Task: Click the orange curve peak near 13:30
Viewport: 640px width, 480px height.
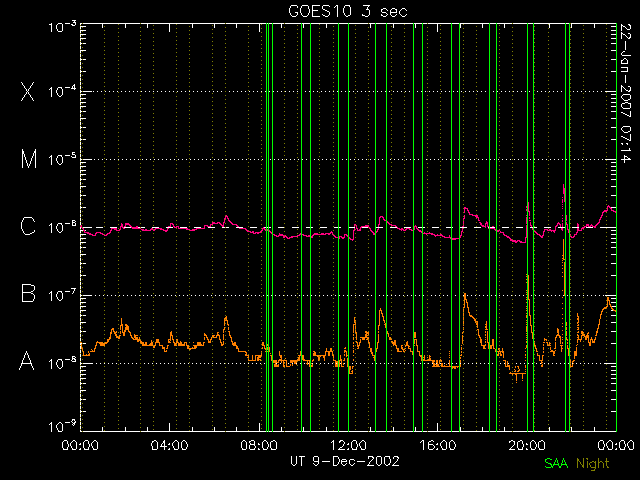Action: coord(380,312)
